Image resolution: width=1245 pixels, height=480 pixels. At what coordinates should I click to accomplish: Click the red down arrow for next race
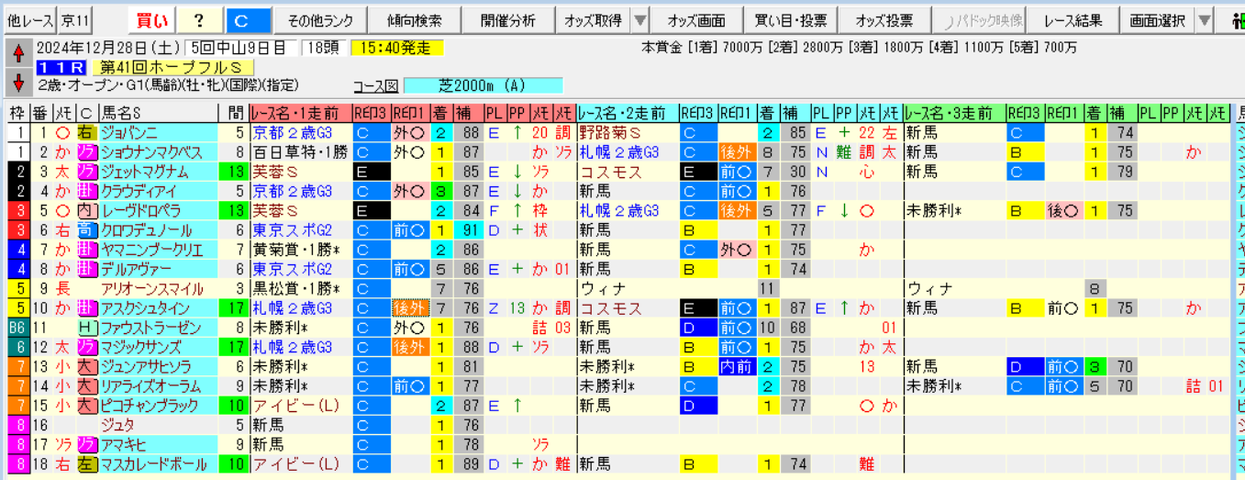point(18,81)
